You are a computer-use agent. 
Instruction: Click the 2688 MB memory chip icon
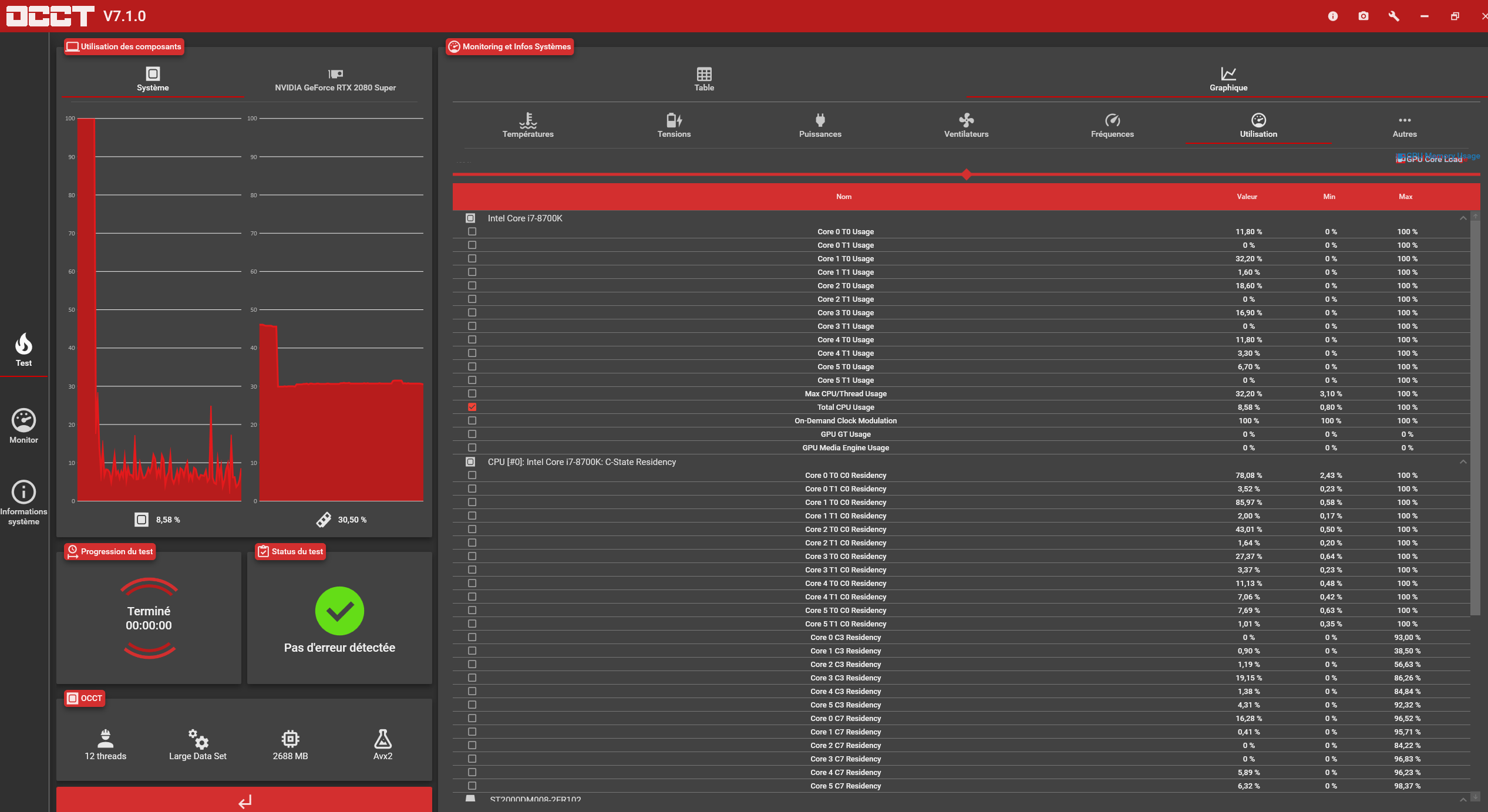[x=290, y=738]
